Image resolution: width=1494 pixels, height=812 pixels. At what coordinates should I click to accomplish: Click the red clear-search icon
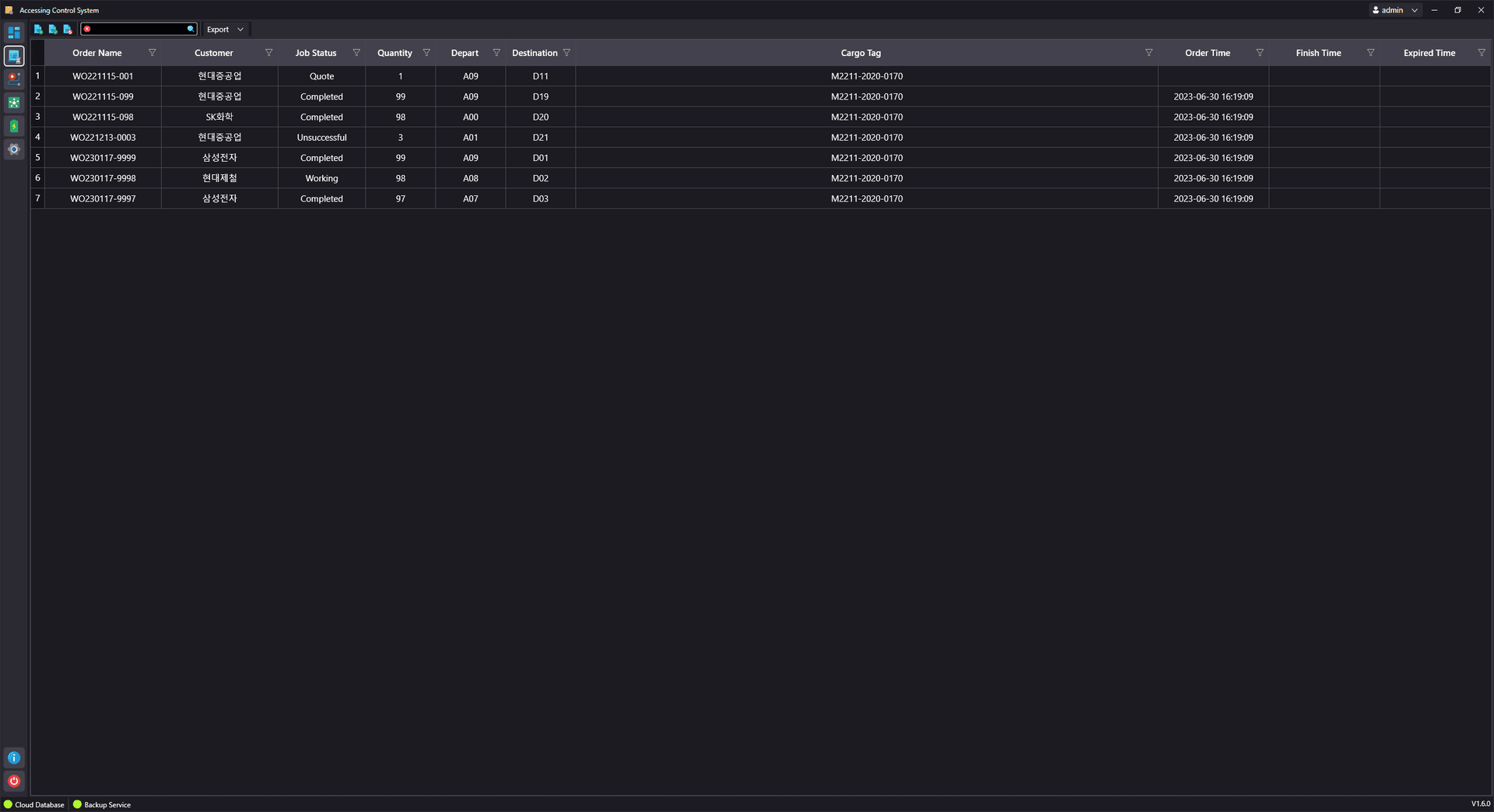pyautogui.click(x=87, y=30)
